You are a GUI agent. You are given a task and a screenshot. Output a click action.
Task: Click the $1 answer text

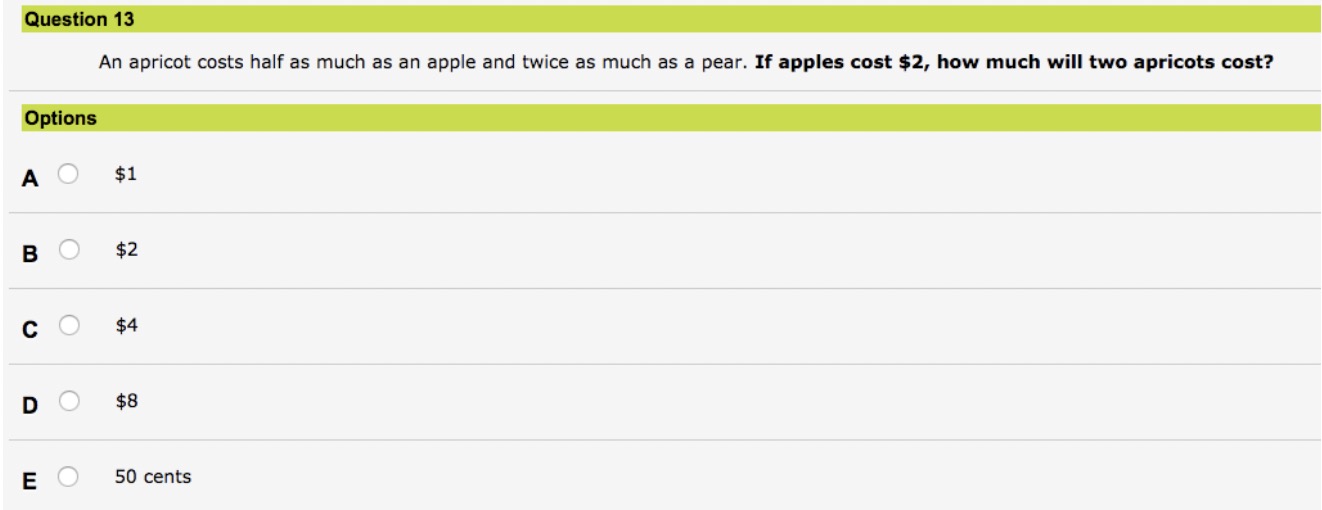point(125,174)
